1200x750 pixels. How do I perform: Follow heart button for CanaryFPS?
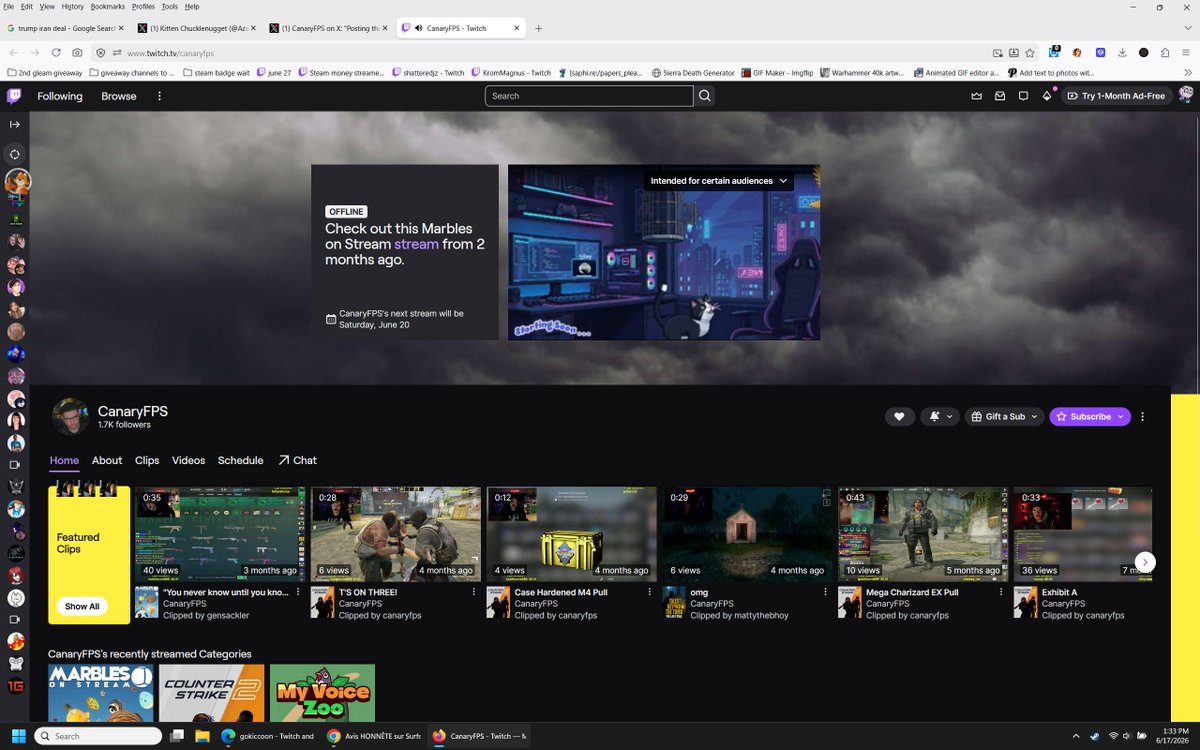click(x=899, y=416)
